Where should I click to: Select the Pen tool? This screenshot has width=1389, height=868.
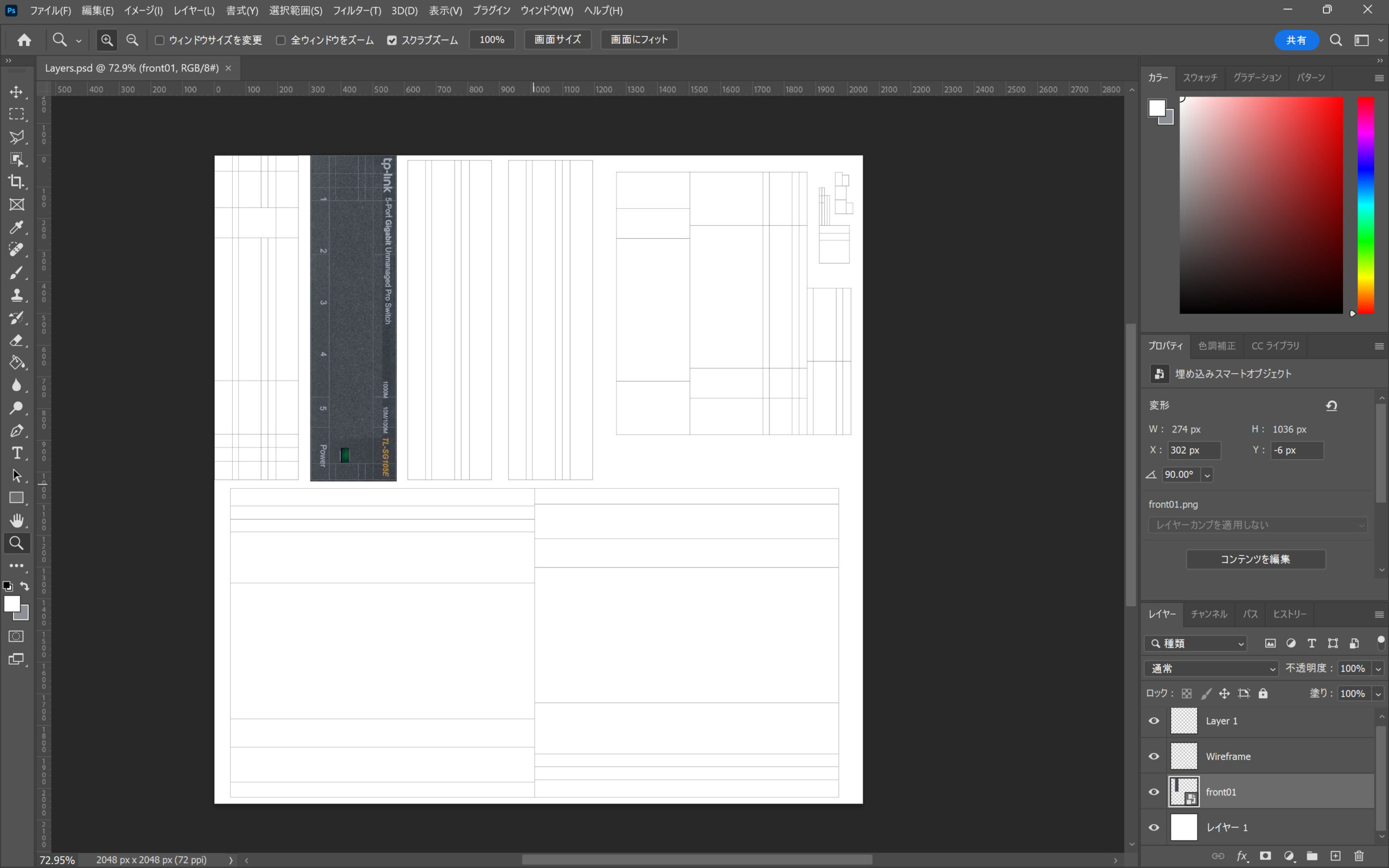click(16, 431)
